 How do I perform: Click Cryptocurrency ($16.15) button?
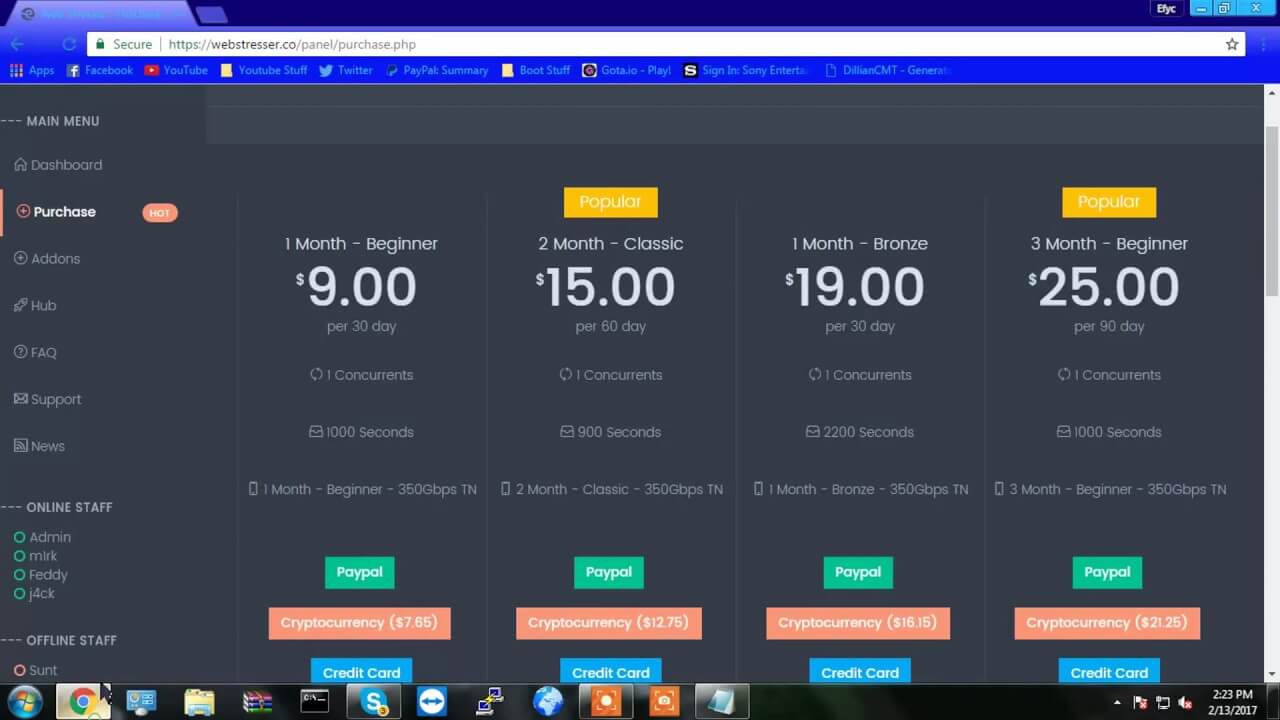click(x=857, y=623)
